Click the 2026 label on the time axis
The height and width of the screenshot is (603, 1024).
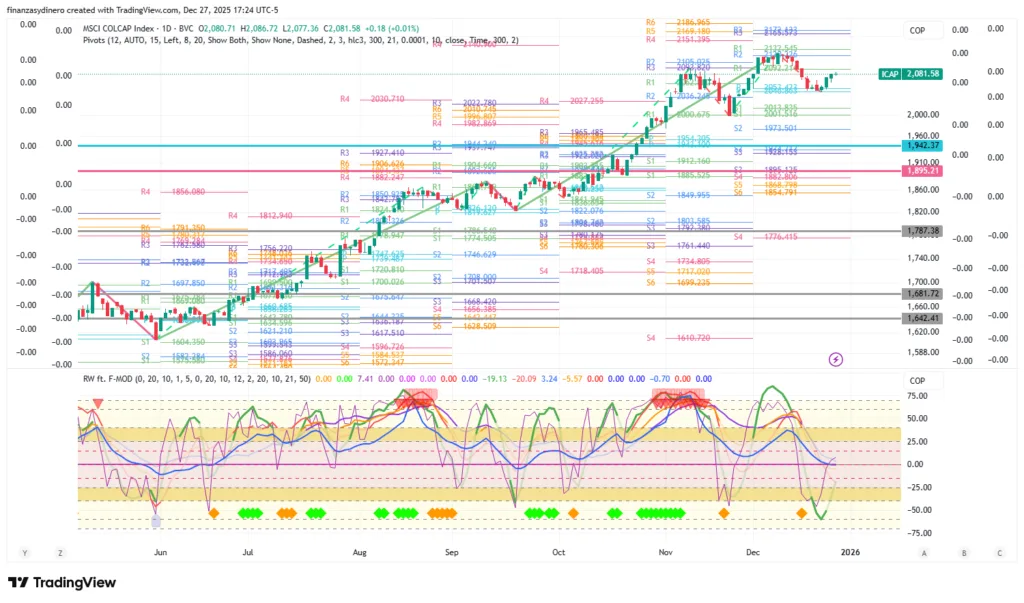(x=850, y=552)
